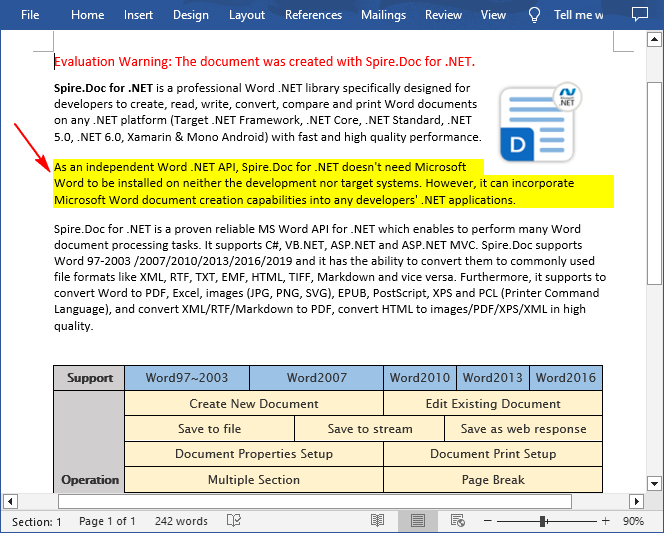Click the zoom out minus button
664x533 pixels.
pos(488,521)
